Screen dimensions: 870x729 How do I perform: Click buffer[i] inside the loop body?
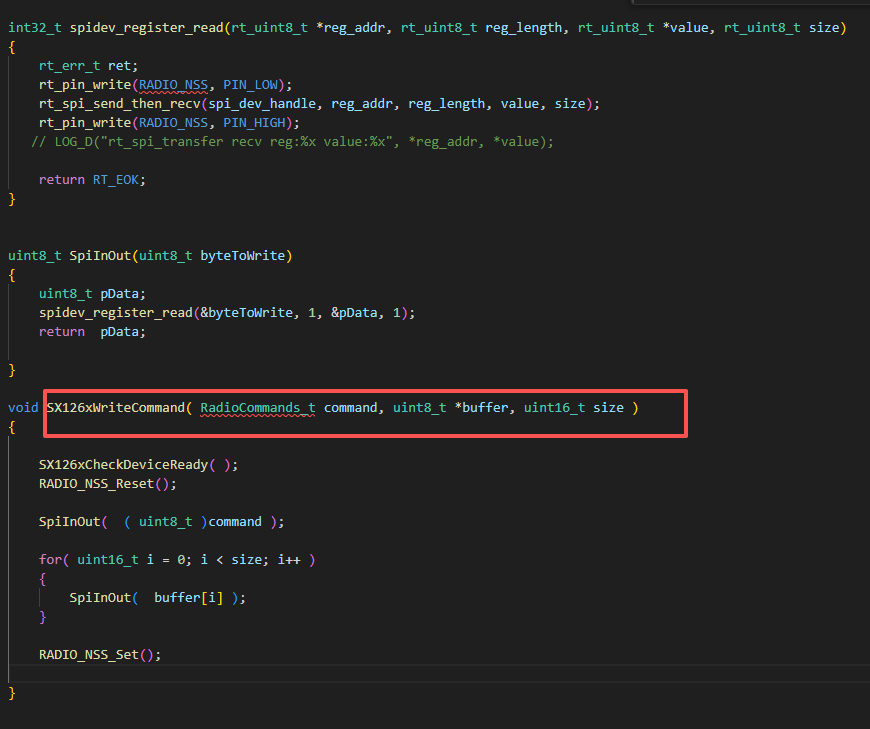188,598
